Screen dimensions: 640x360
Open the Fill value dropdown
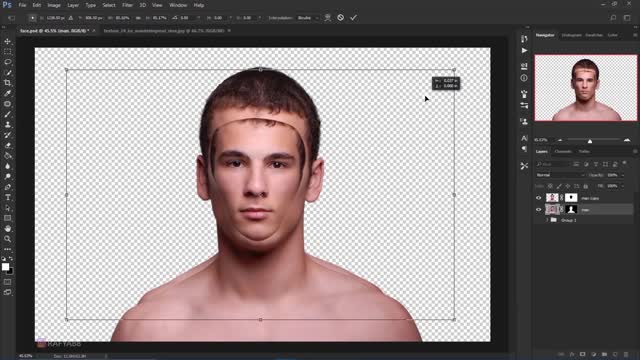[x=623, y=186]
